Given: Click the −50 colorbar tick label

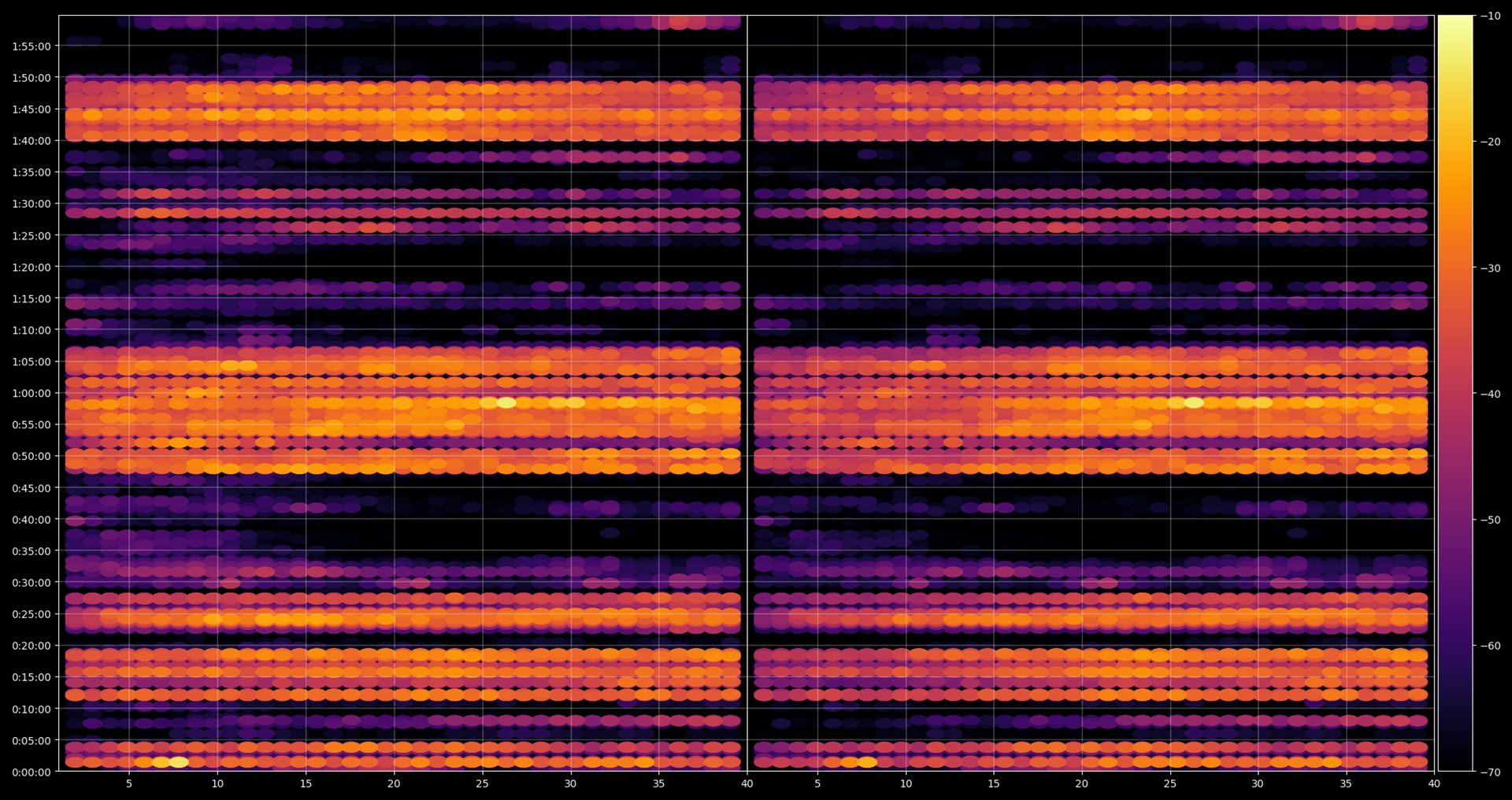Looking at the screenshot, I should [x=1491, y=520].
